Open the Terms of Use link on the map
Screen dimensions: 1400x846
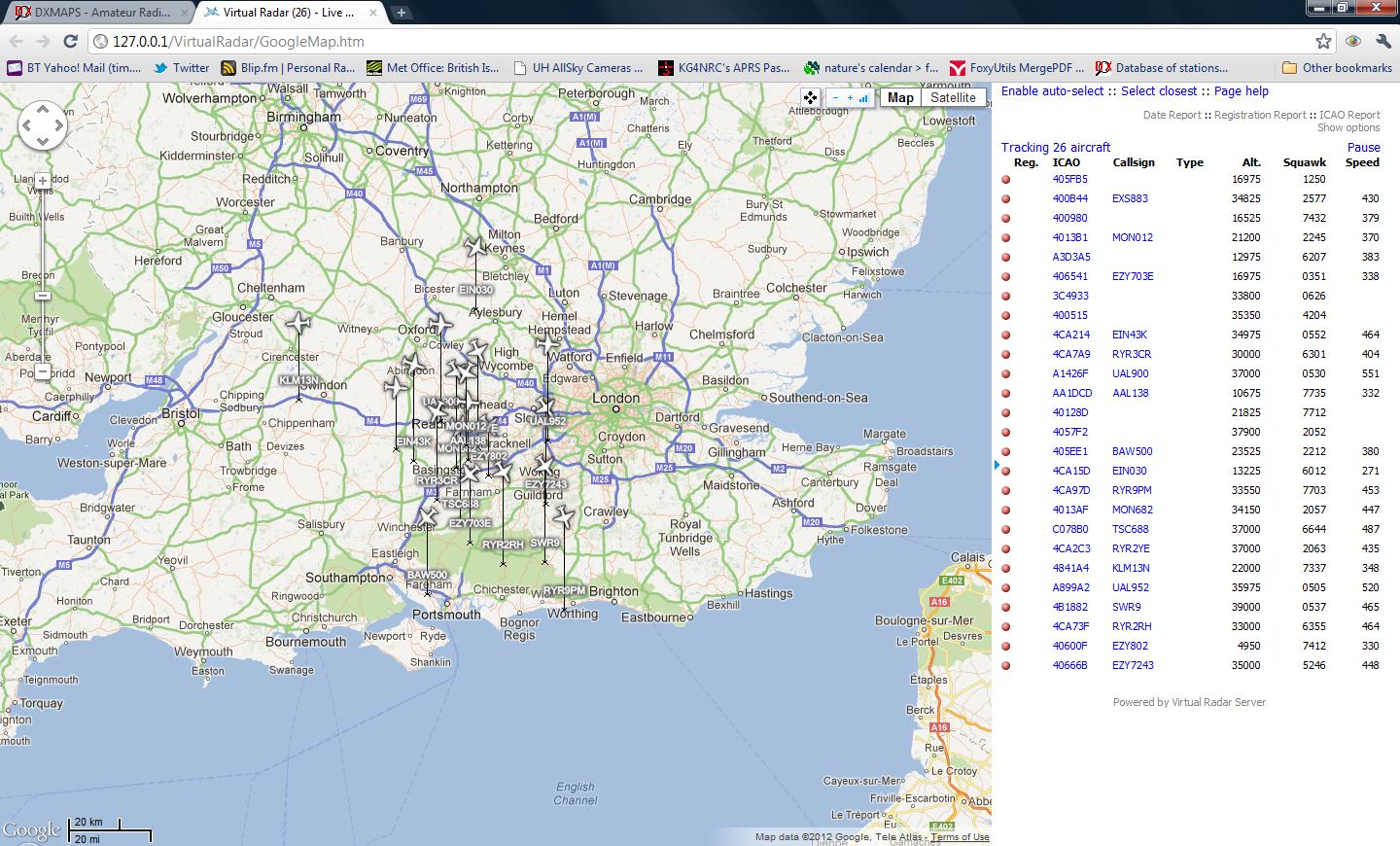[960, 837]
